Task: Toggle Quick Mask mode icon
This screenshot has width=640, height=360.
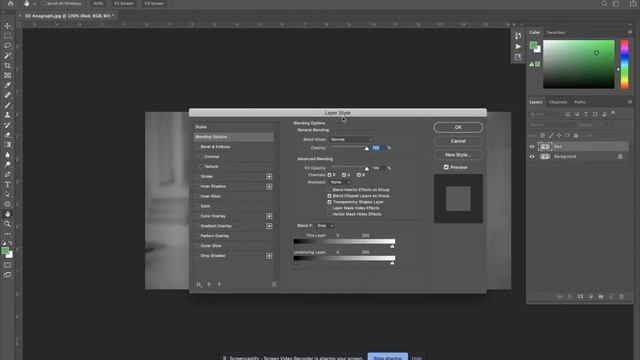Action: click(7, 265)
